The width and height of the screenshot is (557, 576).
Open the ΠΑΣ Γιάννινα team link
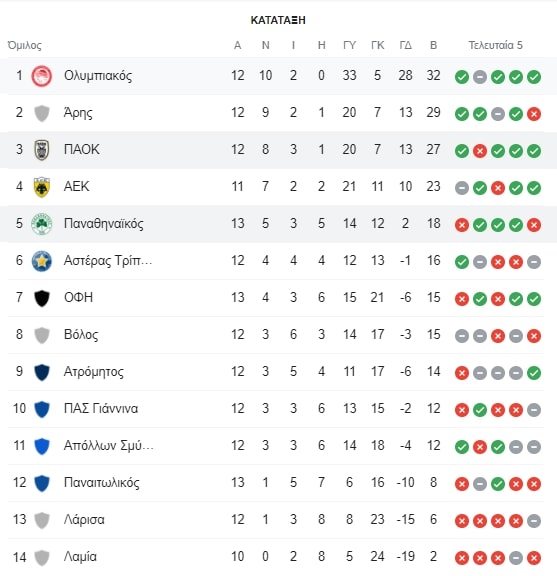(101, 408)
